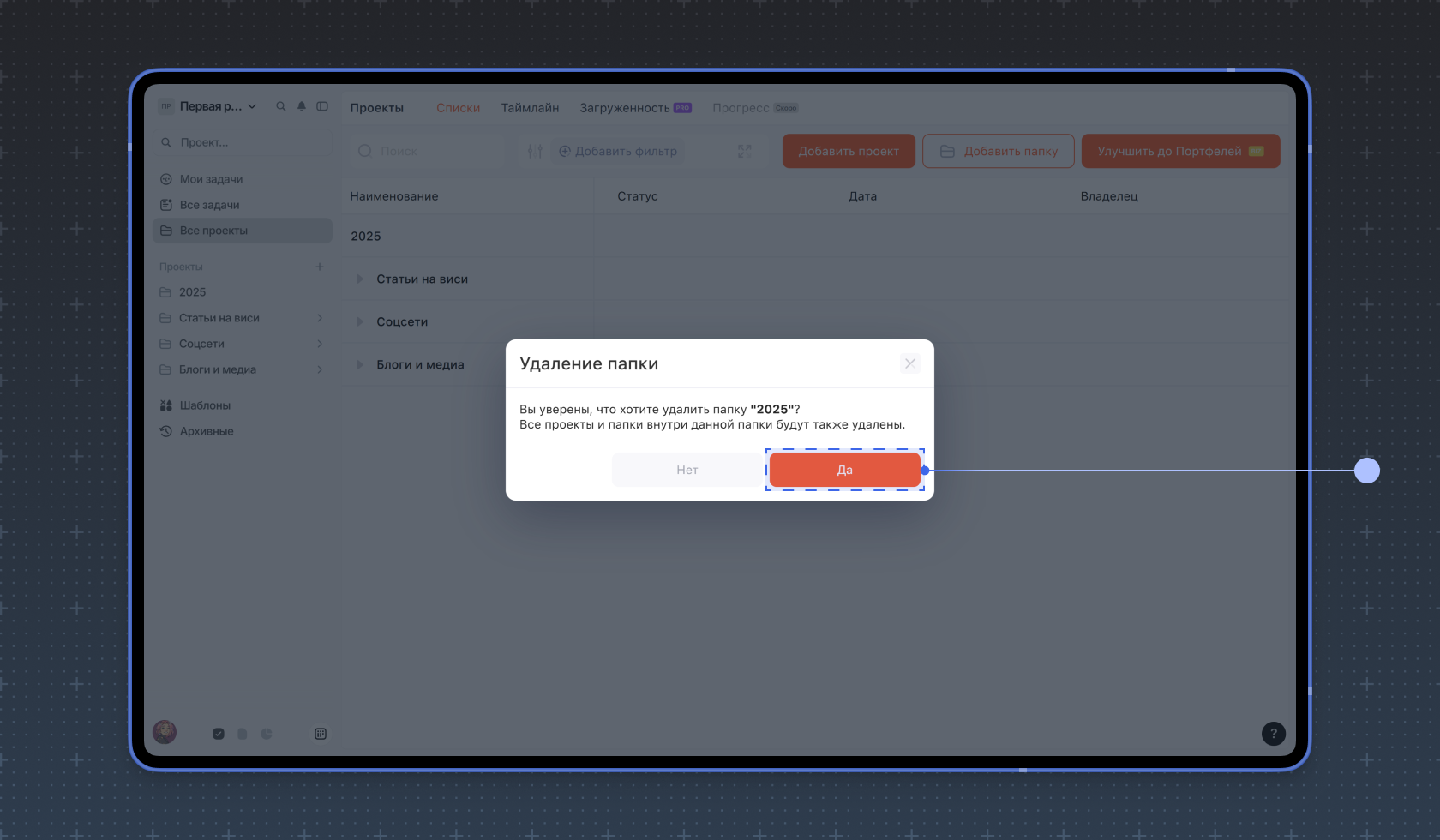
Task: Switch to the Таймлайн tab
Action: click(x=530, y=108)
